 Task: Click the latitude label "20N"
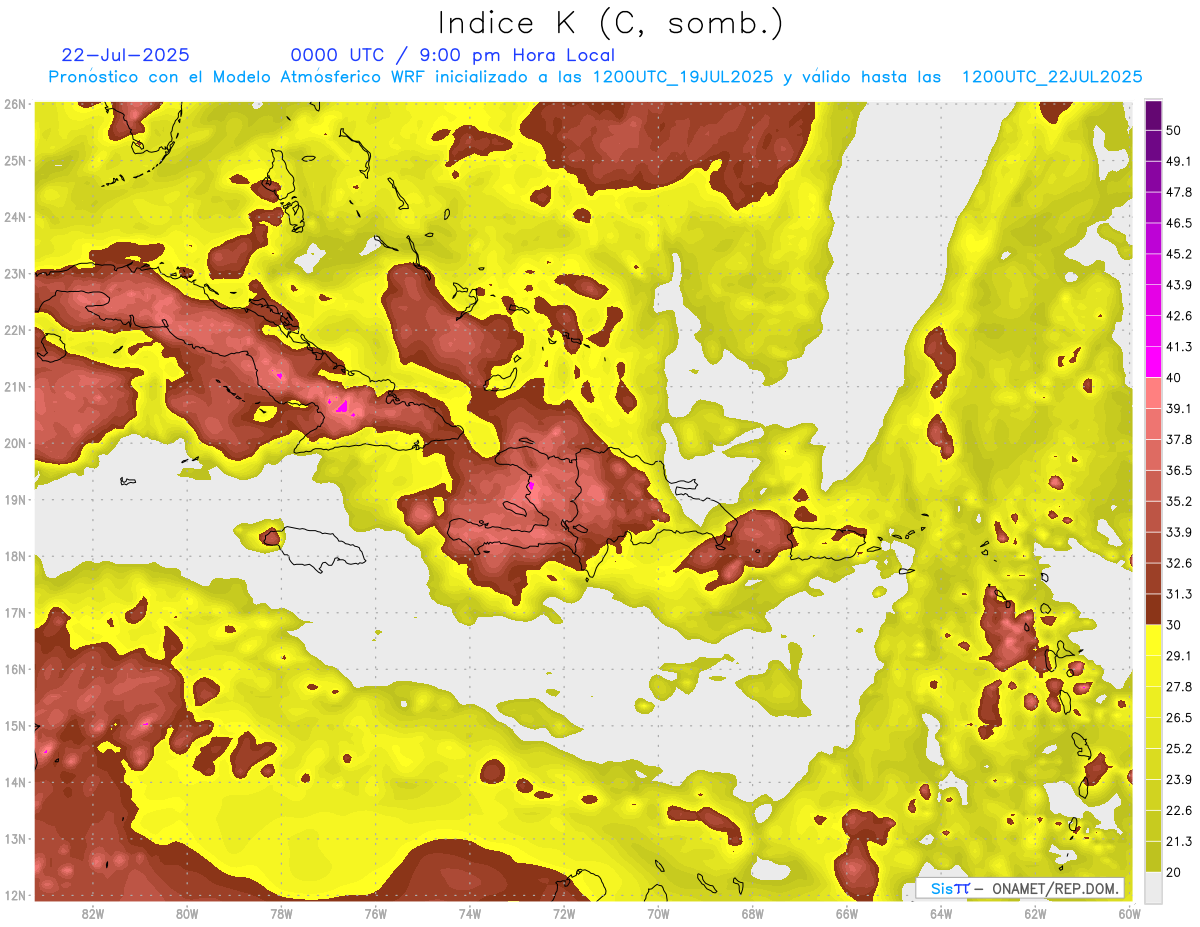click(x=15, y=443)
